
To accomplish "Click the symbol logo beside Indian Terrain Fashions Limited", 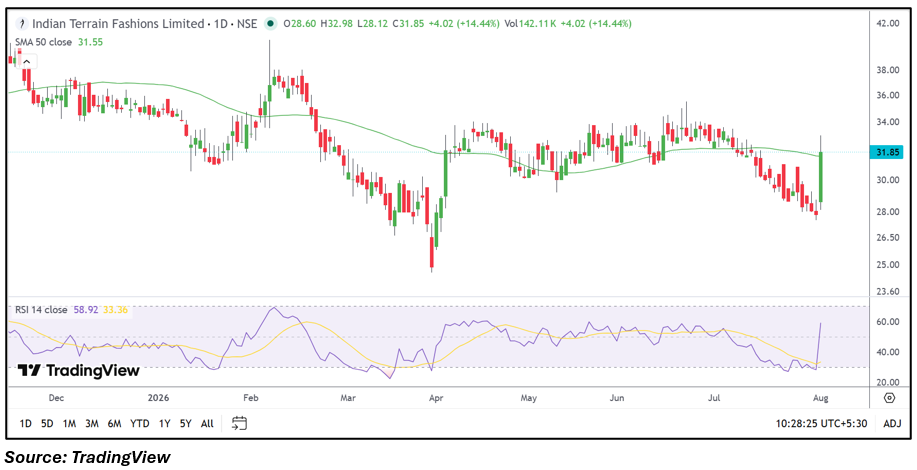I will 22,24.
